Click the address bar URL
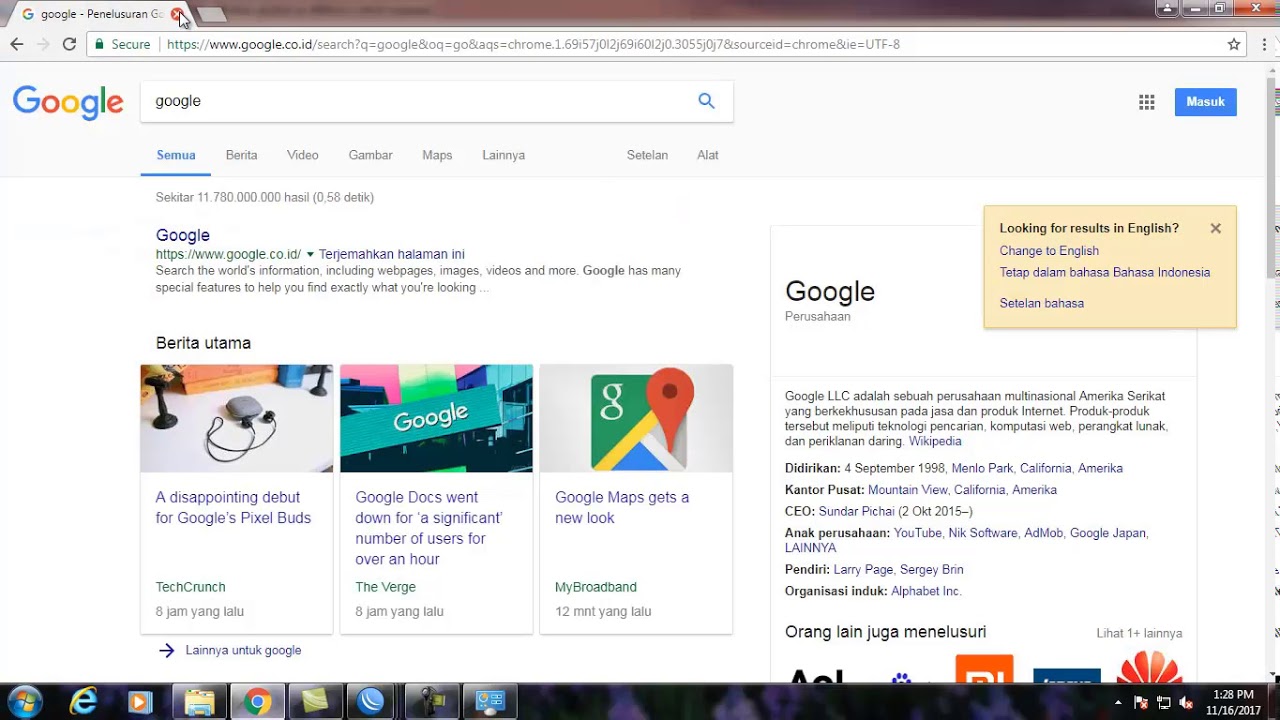Viewport: 1280px width, 720px height. (x=533, y=44)
